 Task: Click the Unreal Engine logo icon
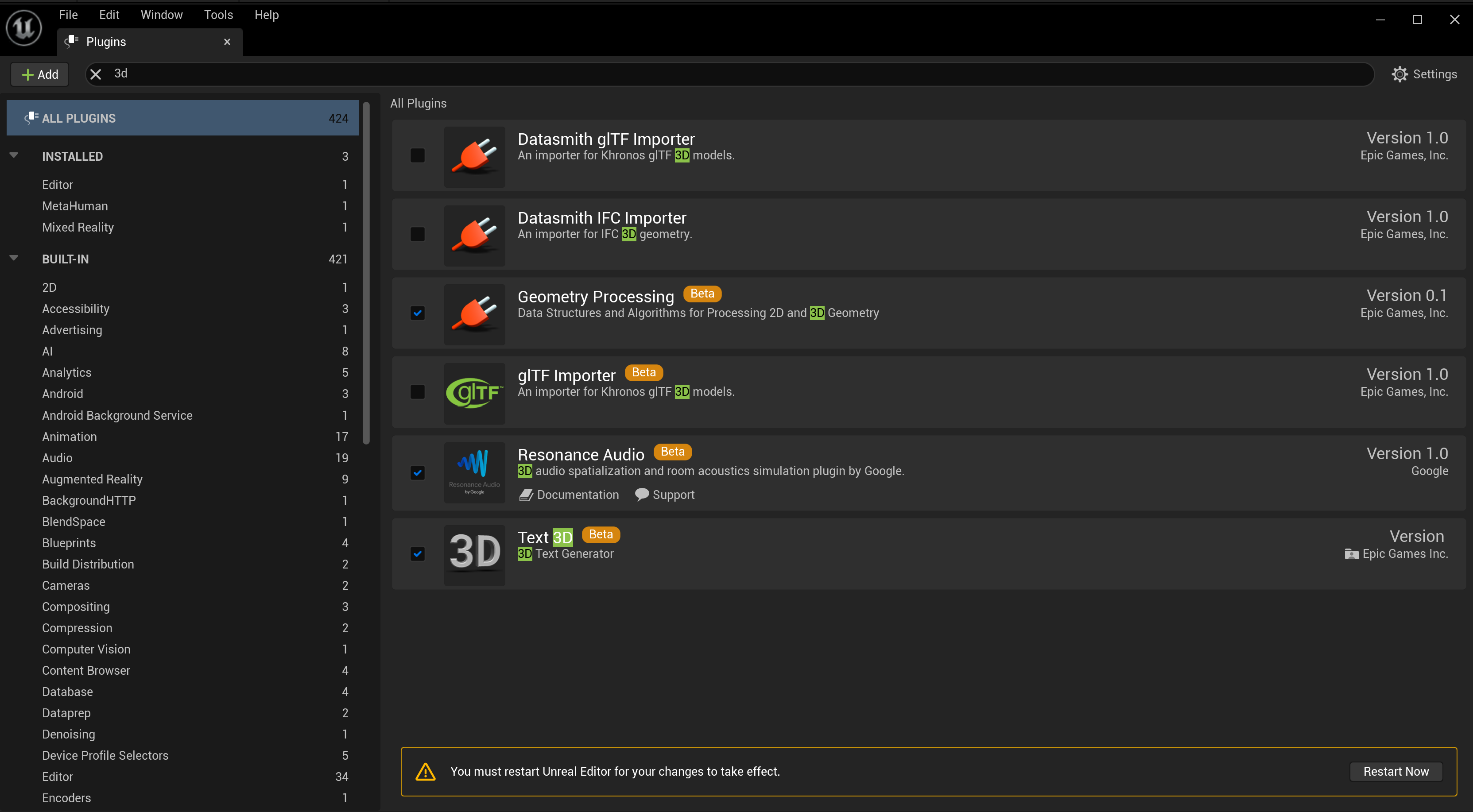pyautogui.click(x=24, y=27)
